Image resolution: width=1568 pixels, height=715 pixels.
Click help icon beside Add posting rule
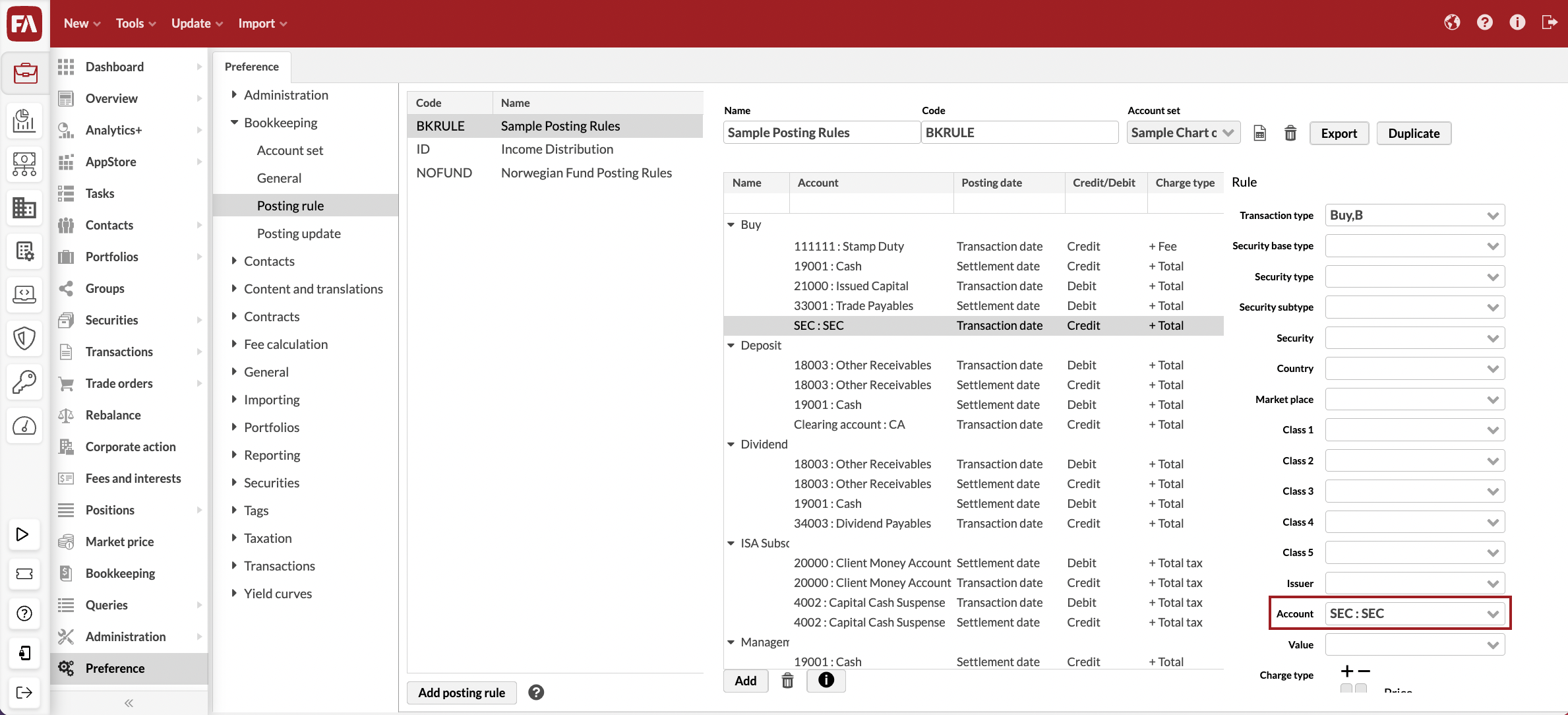tap(536, 693)
